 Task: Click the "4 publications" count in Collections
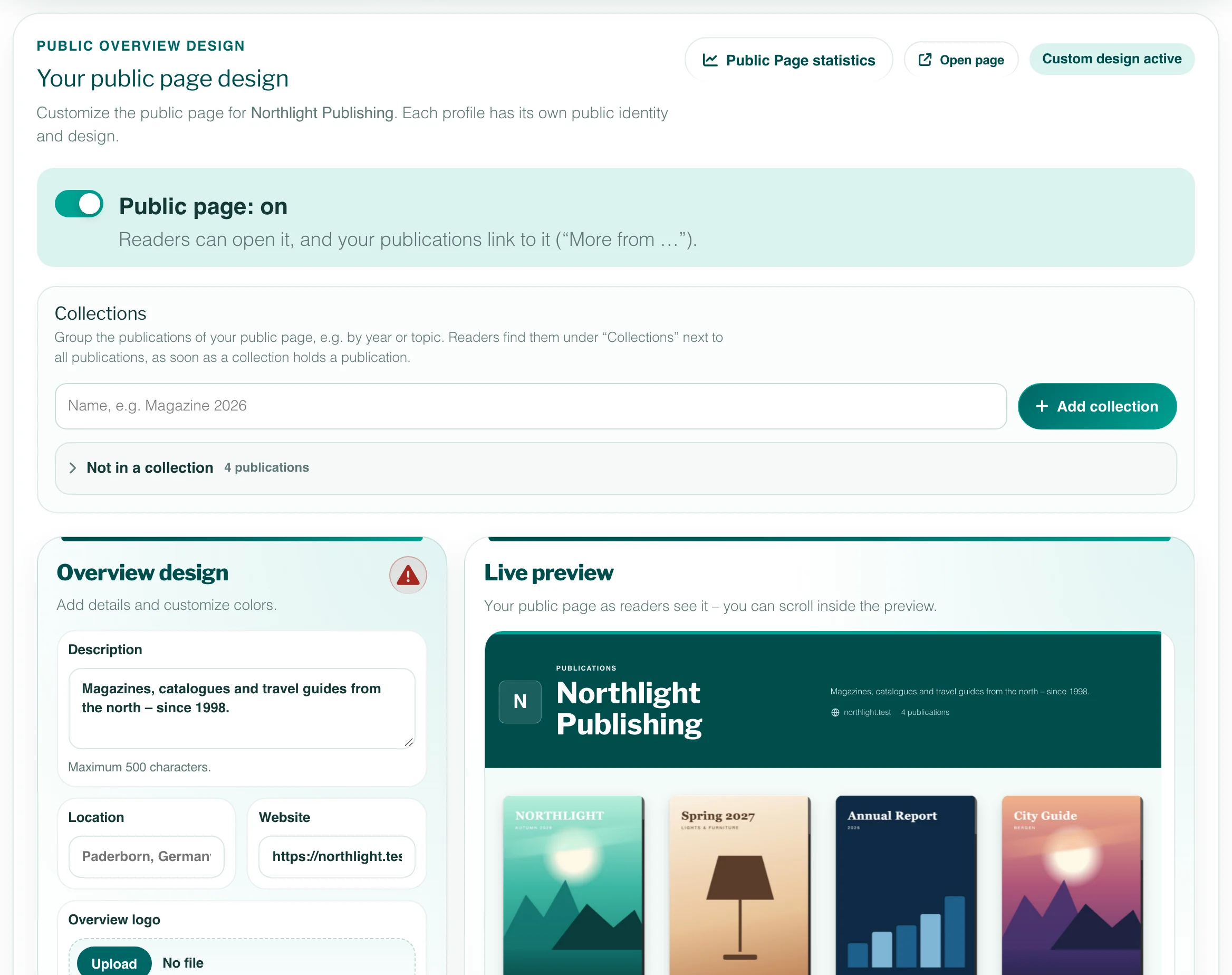pos(266,467)
